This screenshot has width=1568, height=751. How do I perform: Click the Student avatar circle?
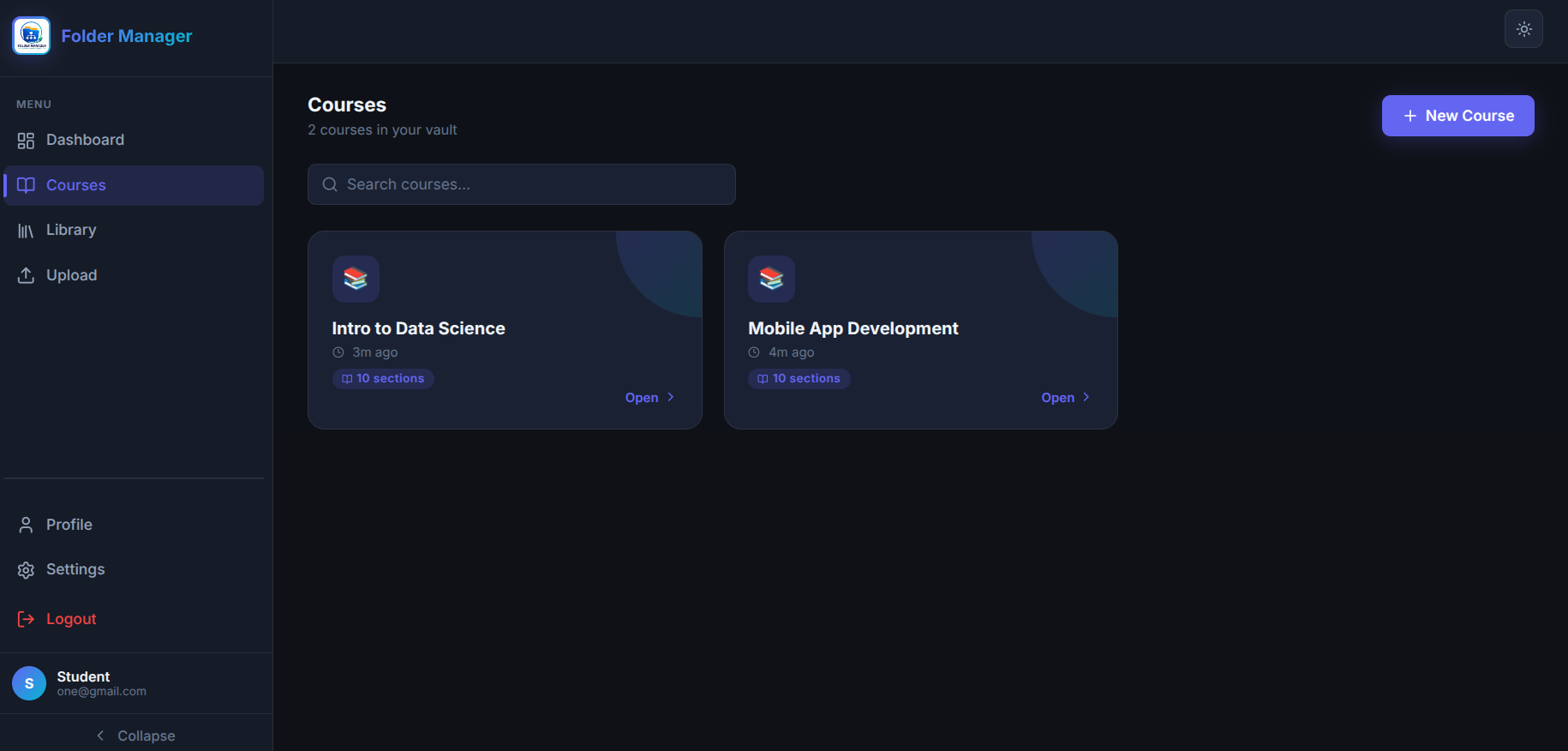tap(29, 683)
